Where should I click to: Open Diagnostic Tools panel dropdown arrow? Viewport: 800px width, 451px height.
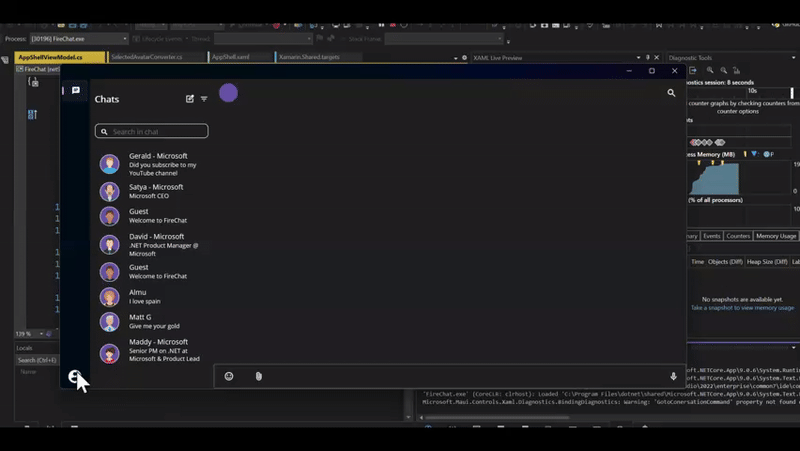pos(793,58)
